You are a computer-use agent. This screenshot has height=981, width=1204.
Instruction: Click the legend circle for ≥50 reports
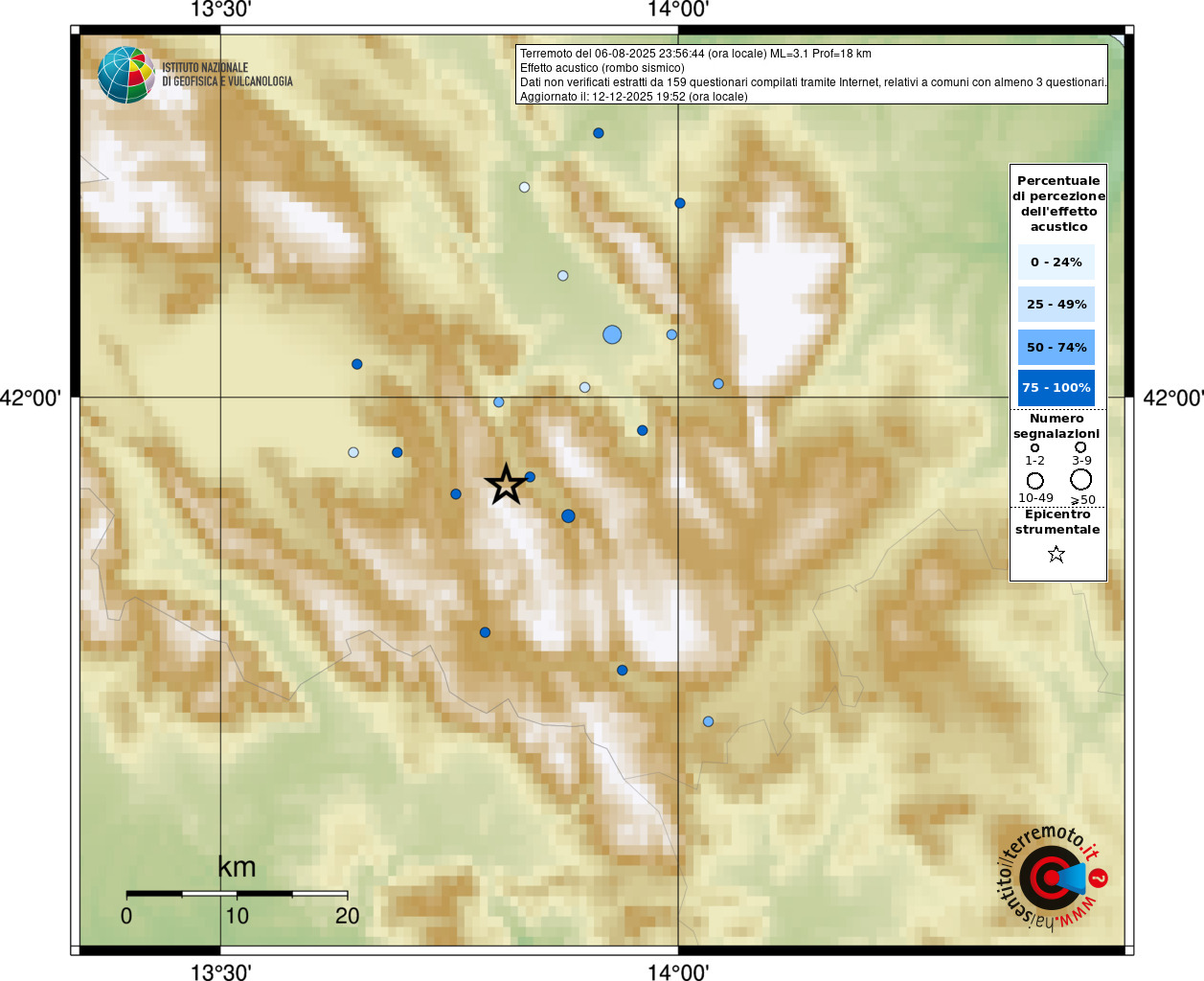[1081, 479]
